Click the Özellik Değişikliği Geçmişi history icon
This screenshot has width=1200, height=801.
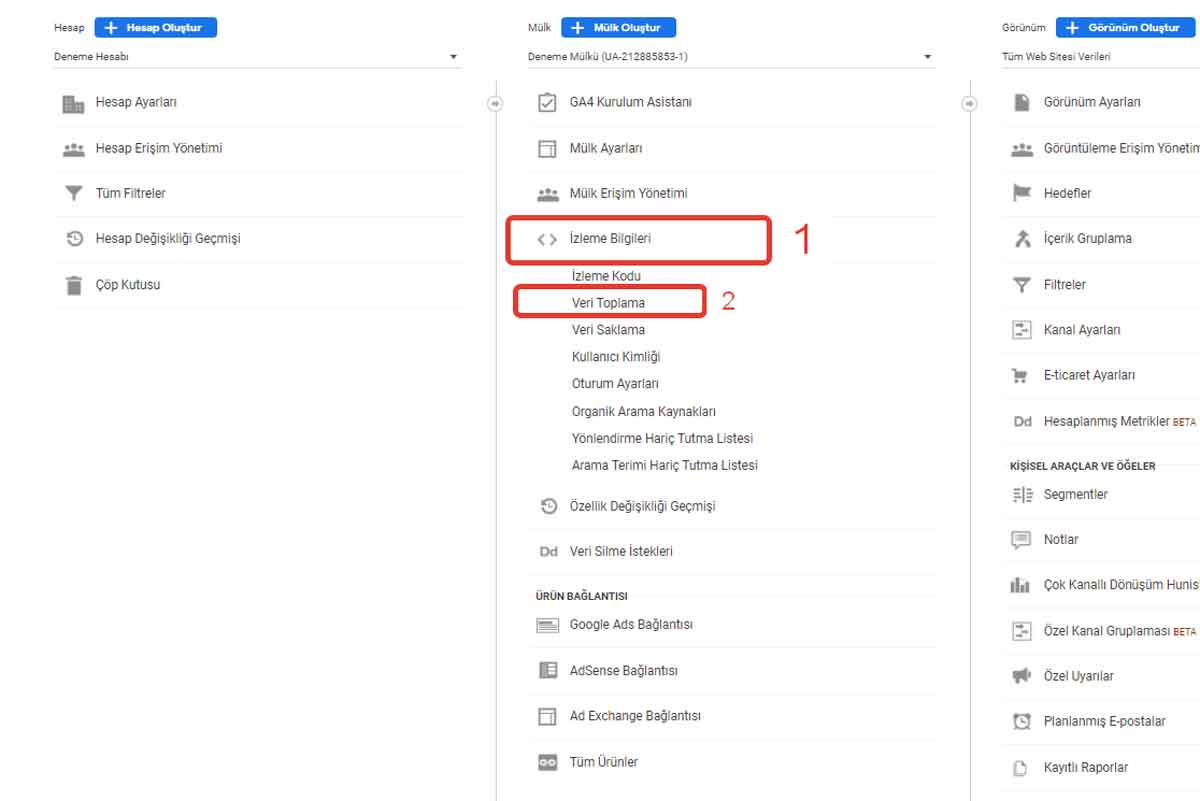(548, 506)
